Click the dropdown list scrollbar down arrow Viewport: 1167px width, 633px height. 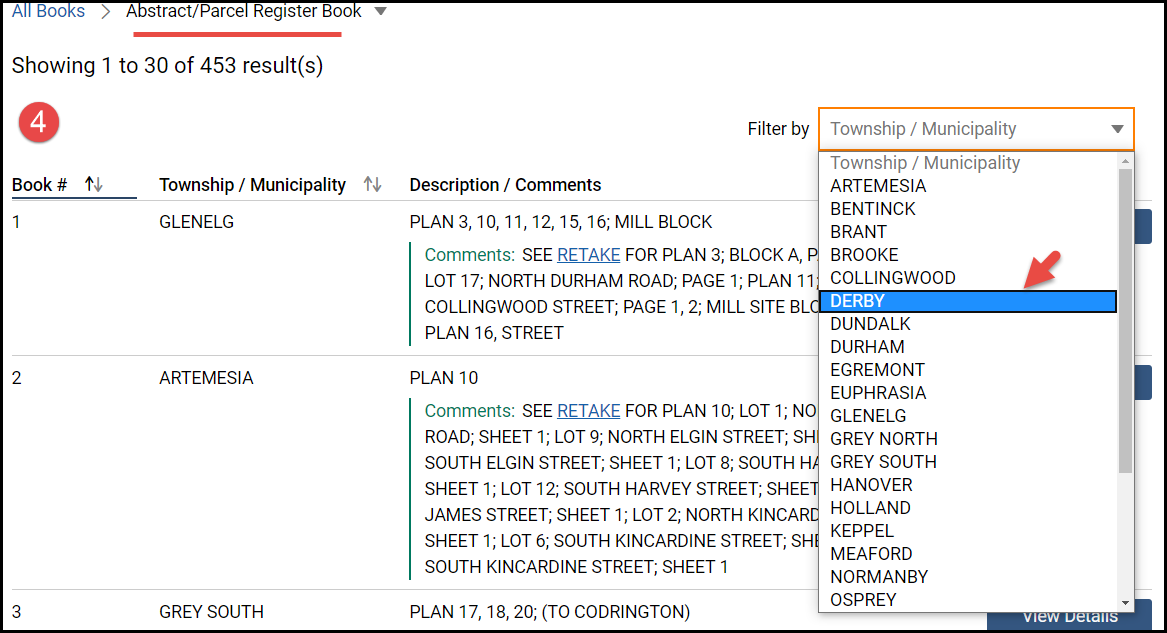1125,603
